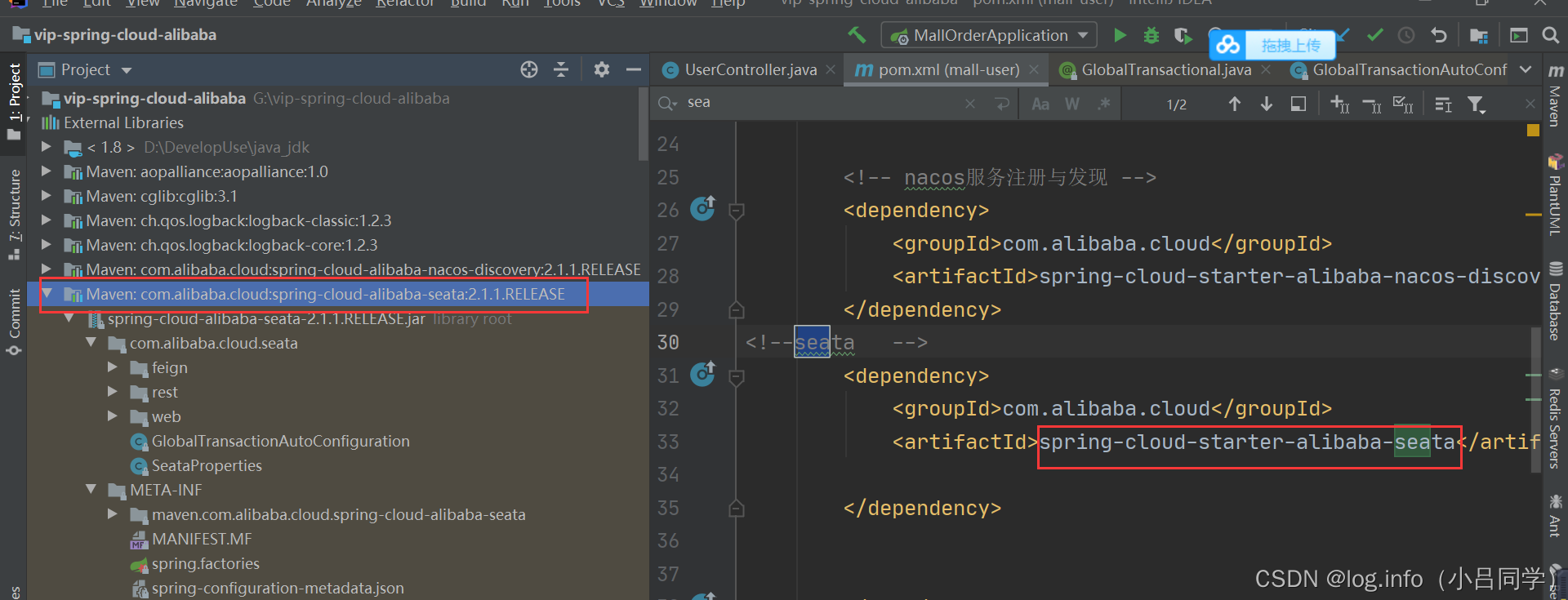Open the Commit side tab
Image resolution: width=1568 pixels, height=600 pixels.
pos(15,322)
